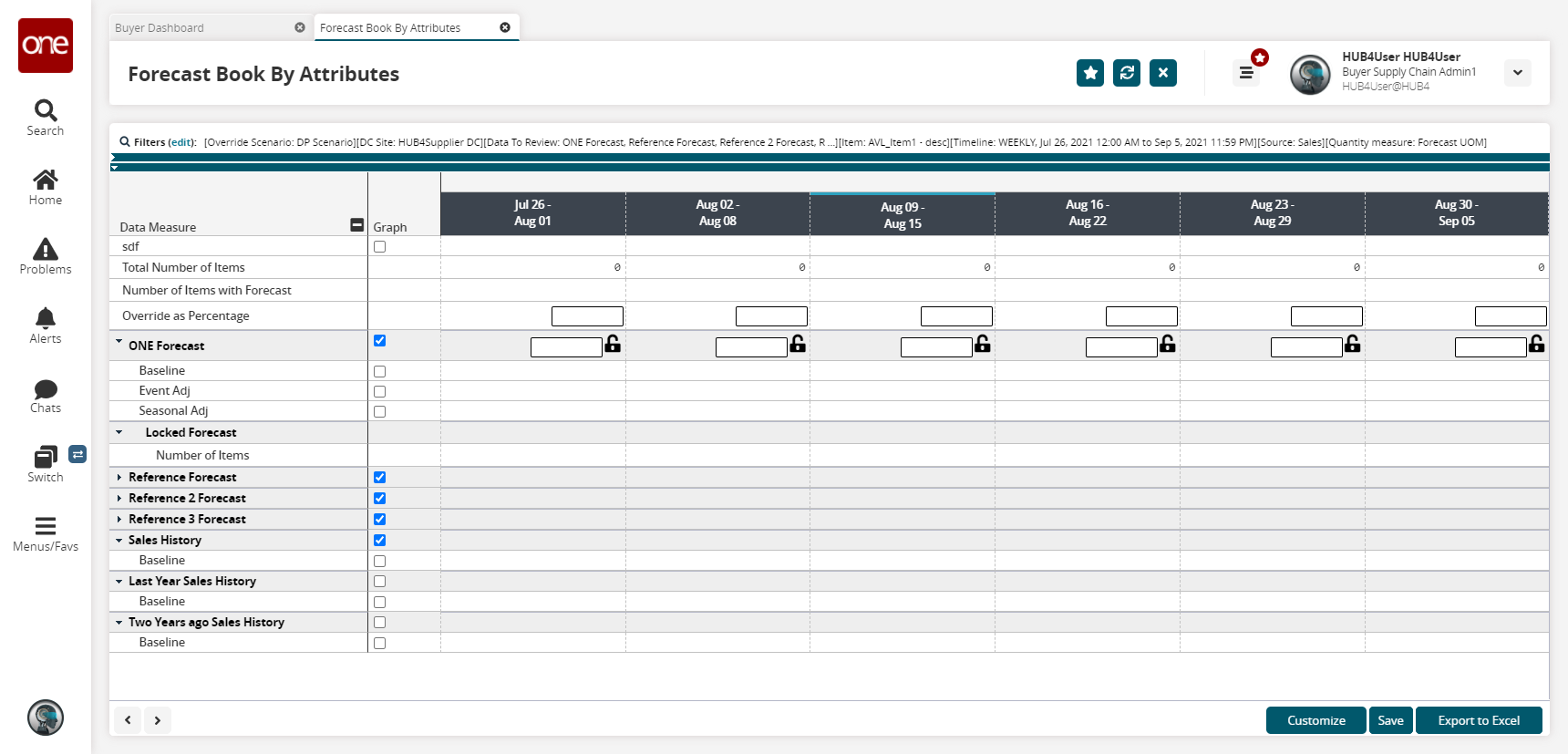This screenshot has height=754, width=1568.
Task: Click ONE Forecast input for Aug 16 week
Action: click(x=1121, y=347)
